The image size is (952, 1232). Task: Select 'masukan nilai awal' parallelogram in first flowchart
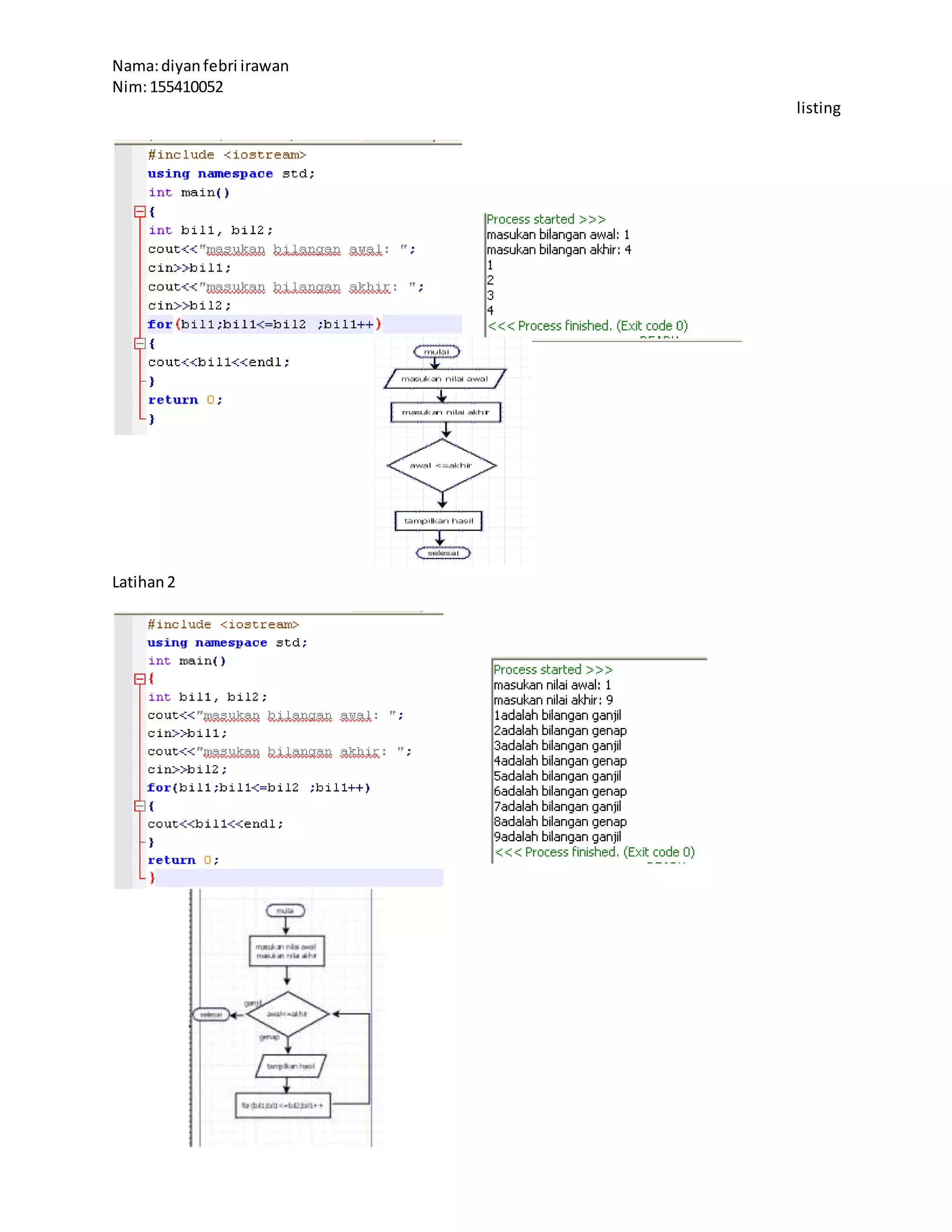(x=444, y=378)
